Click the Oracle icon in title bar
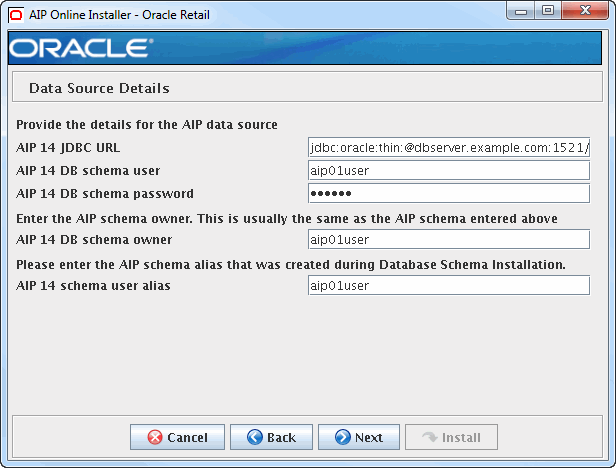This screenshot has height=468, width=616. click(16, 15)
